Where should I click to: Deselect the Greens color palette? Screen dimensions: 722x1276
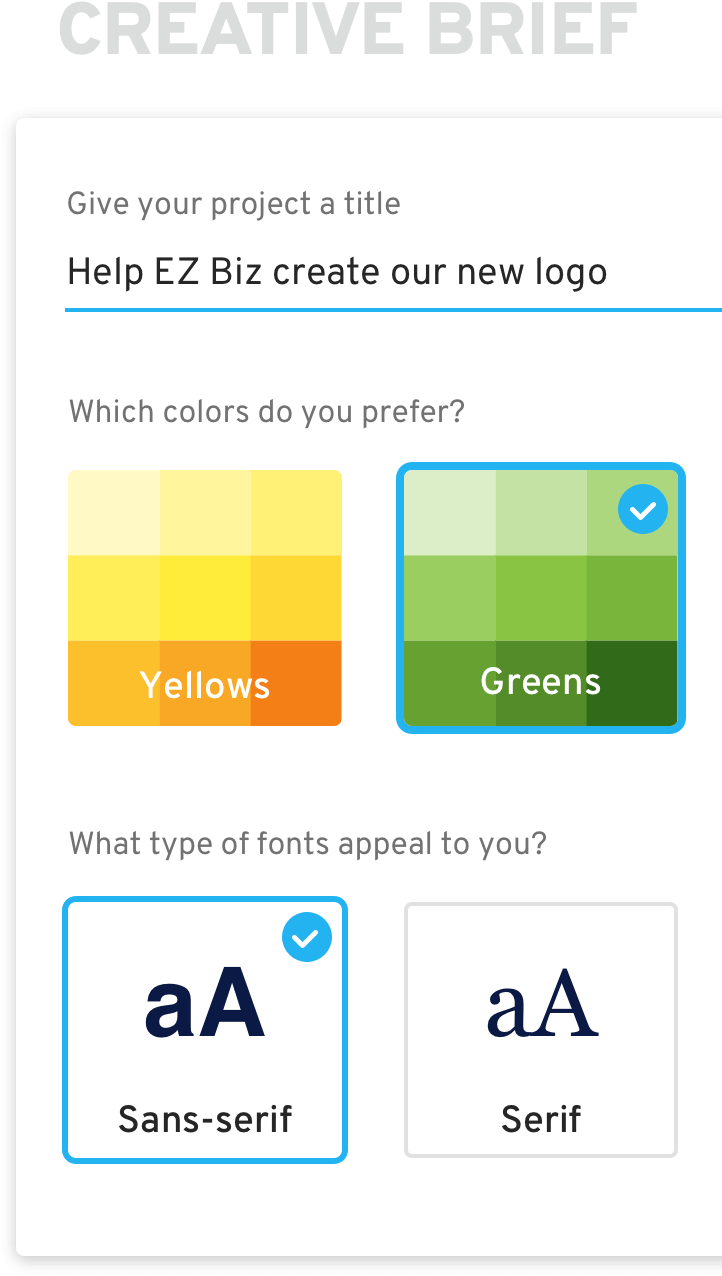click(x=540, y=598)
